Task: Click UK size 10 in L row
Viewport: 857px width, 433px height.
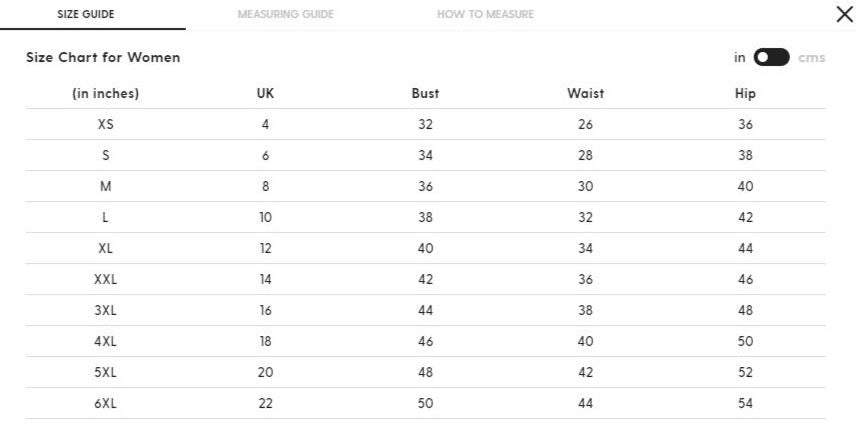Action: coord(265,218)
